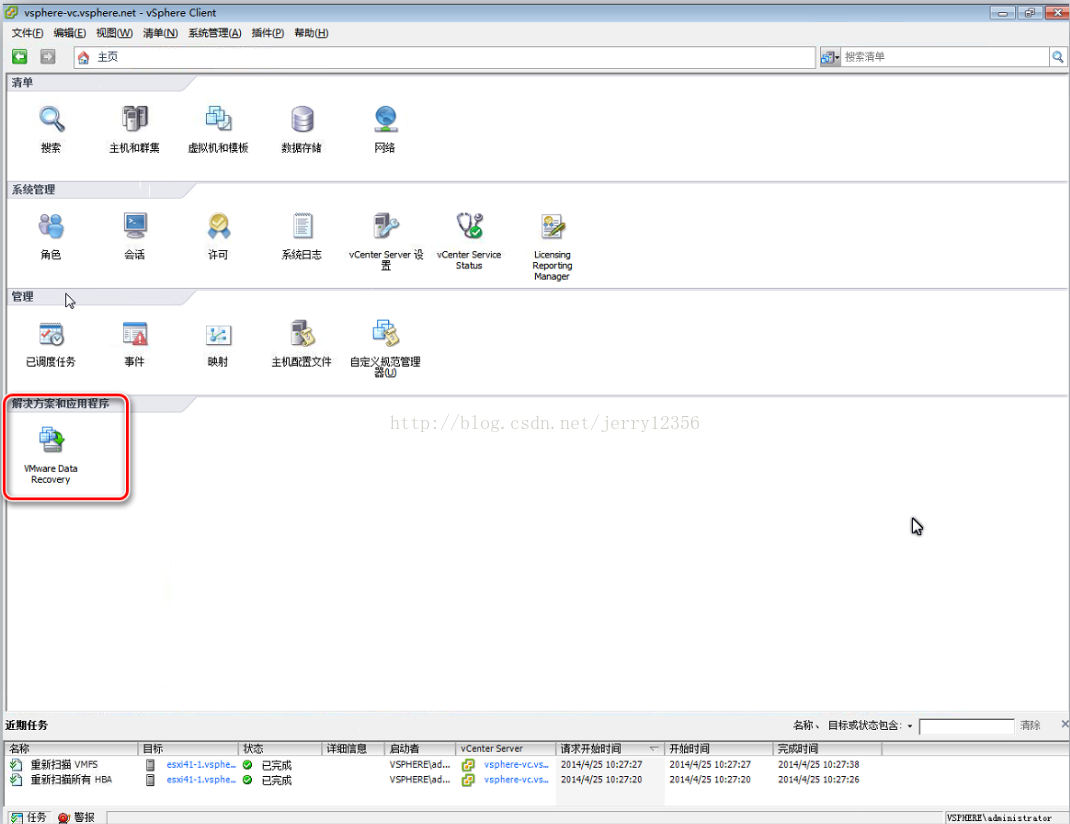Screen dimensions: 1070x824
Task: Open the 插件(P) menu
Action: (x=268, y=33)
